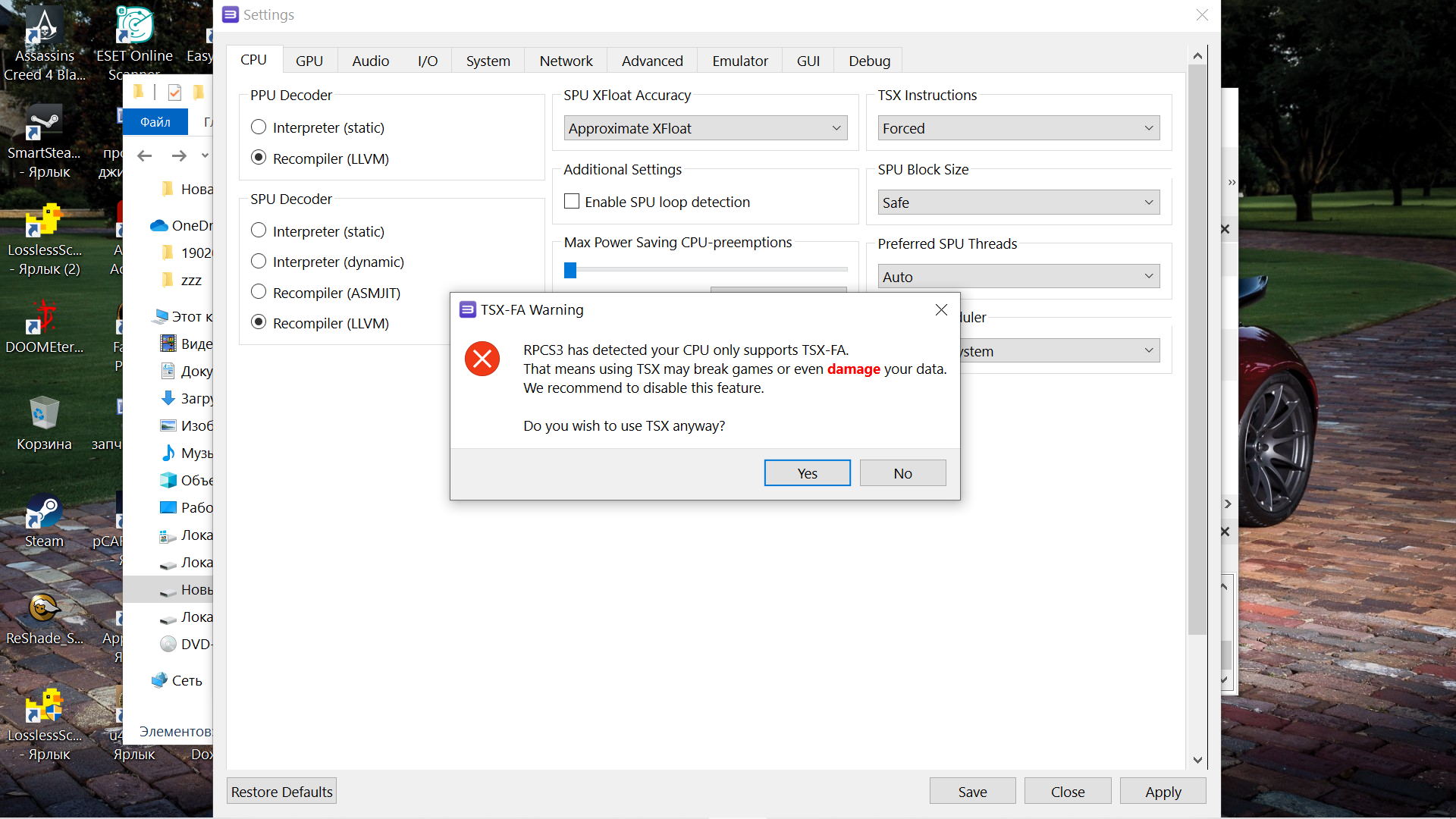Click the back arrow in File Explorer
Image resolution: width=1456 pixels, height=819 pixels.
point(145,155)
